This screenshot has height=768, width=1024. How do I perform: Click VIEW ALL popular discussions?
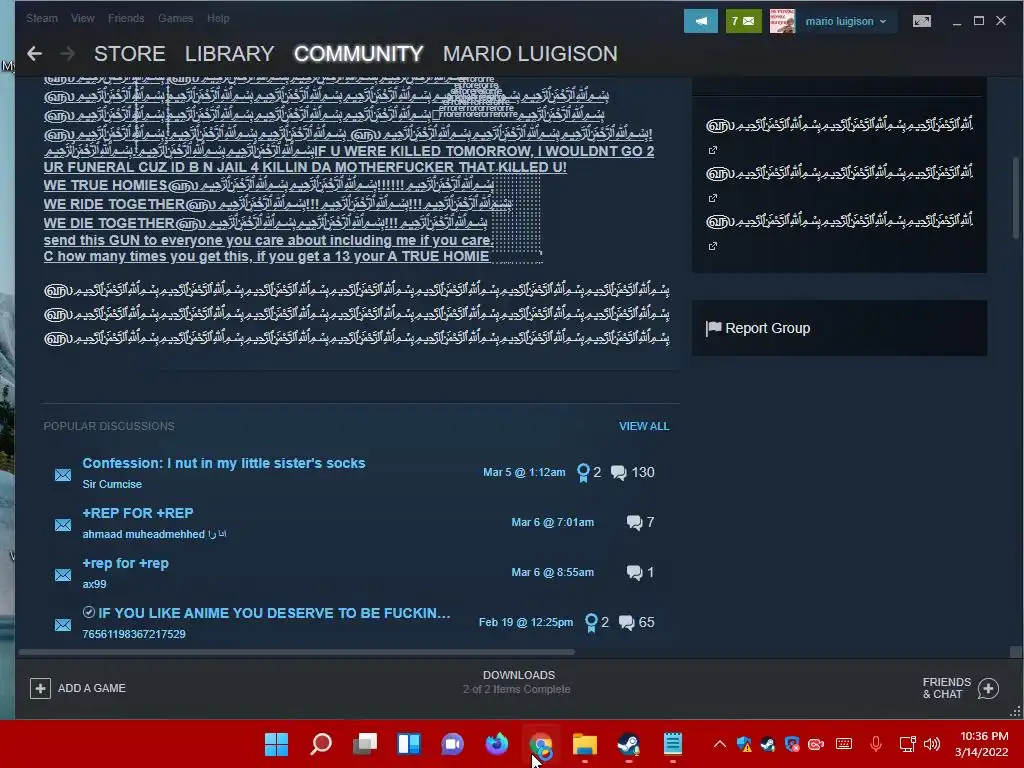click(644, 426)
